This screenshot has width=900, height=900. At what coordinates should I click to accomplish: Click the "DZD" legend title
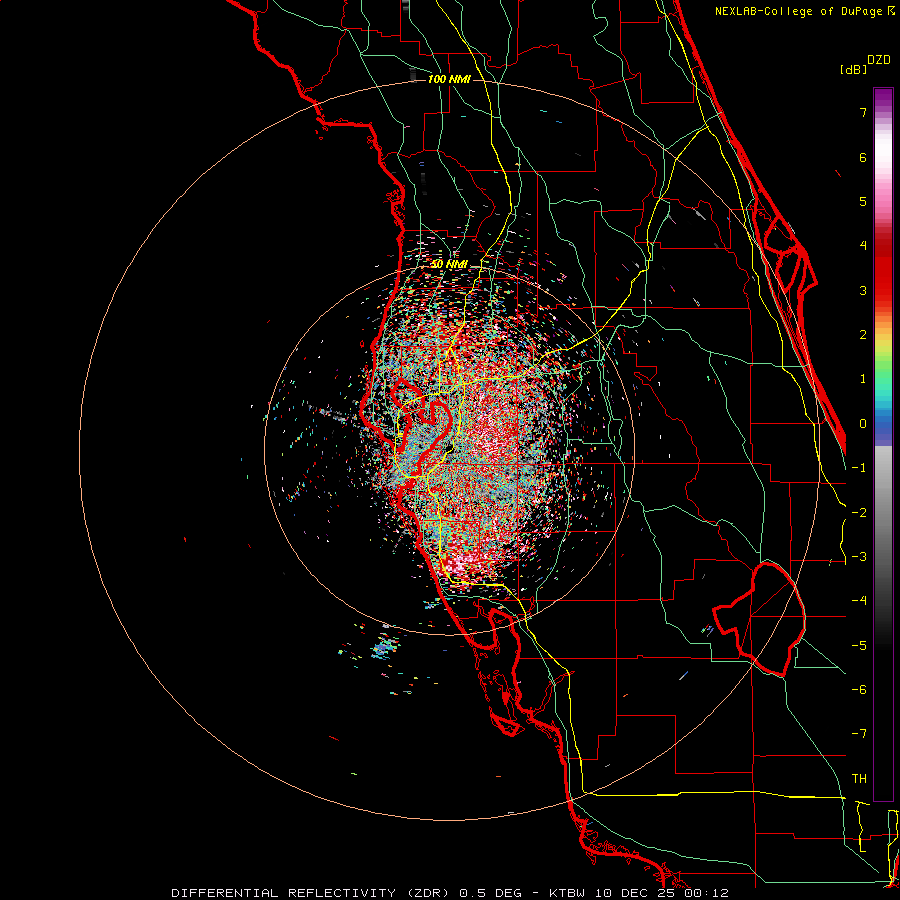click(879, 60)
